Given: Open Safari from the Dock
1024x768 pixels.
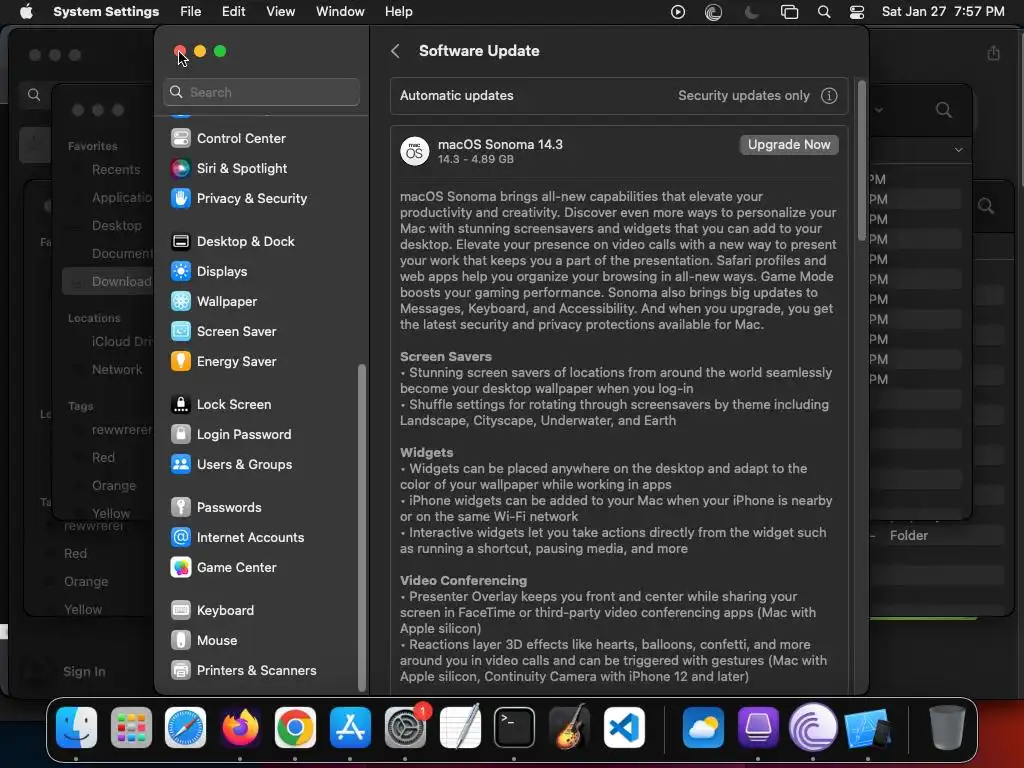Looking at the screenshot, I should point(185,728).
